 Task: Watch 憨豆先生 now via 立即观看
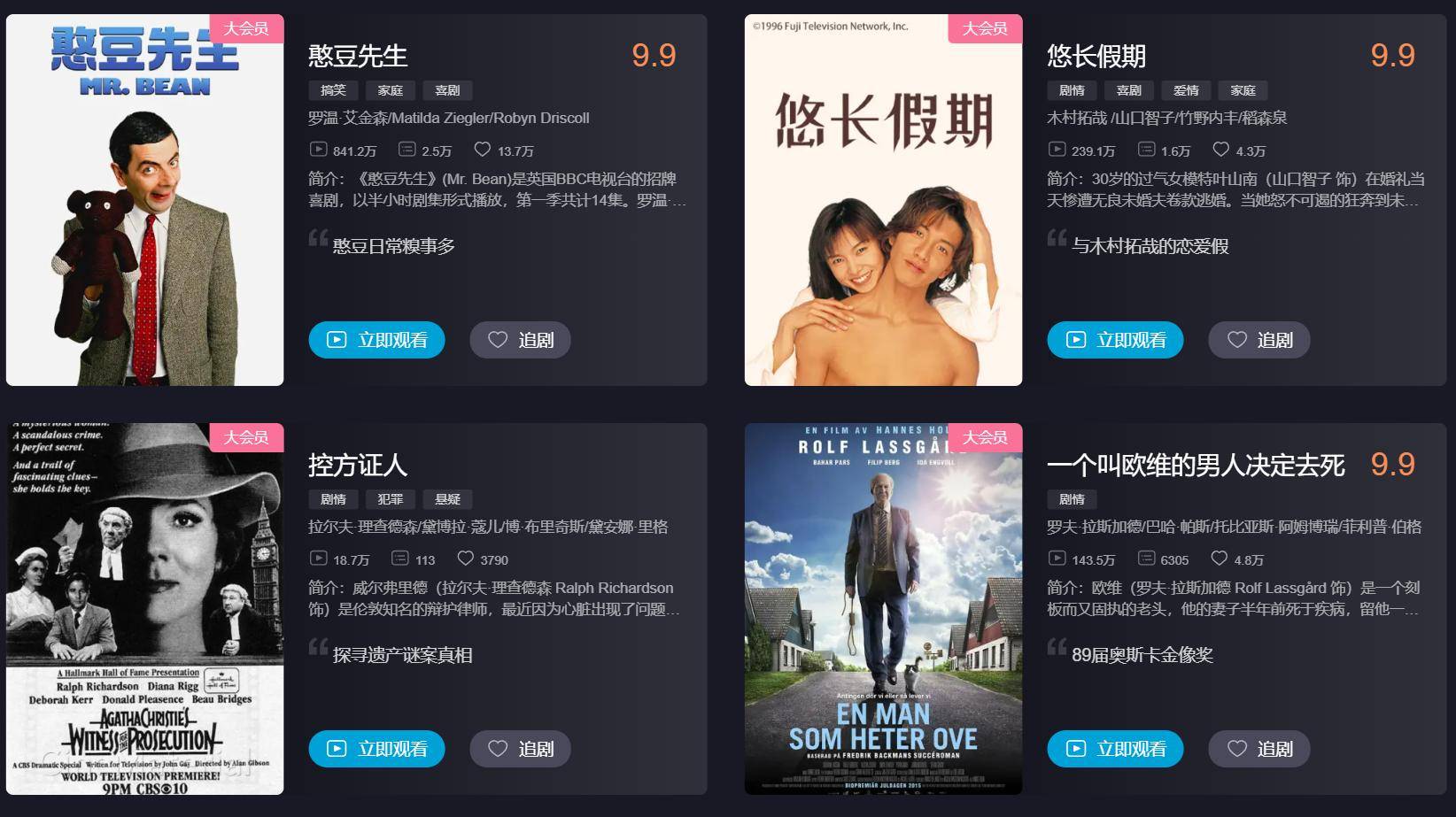376,340
